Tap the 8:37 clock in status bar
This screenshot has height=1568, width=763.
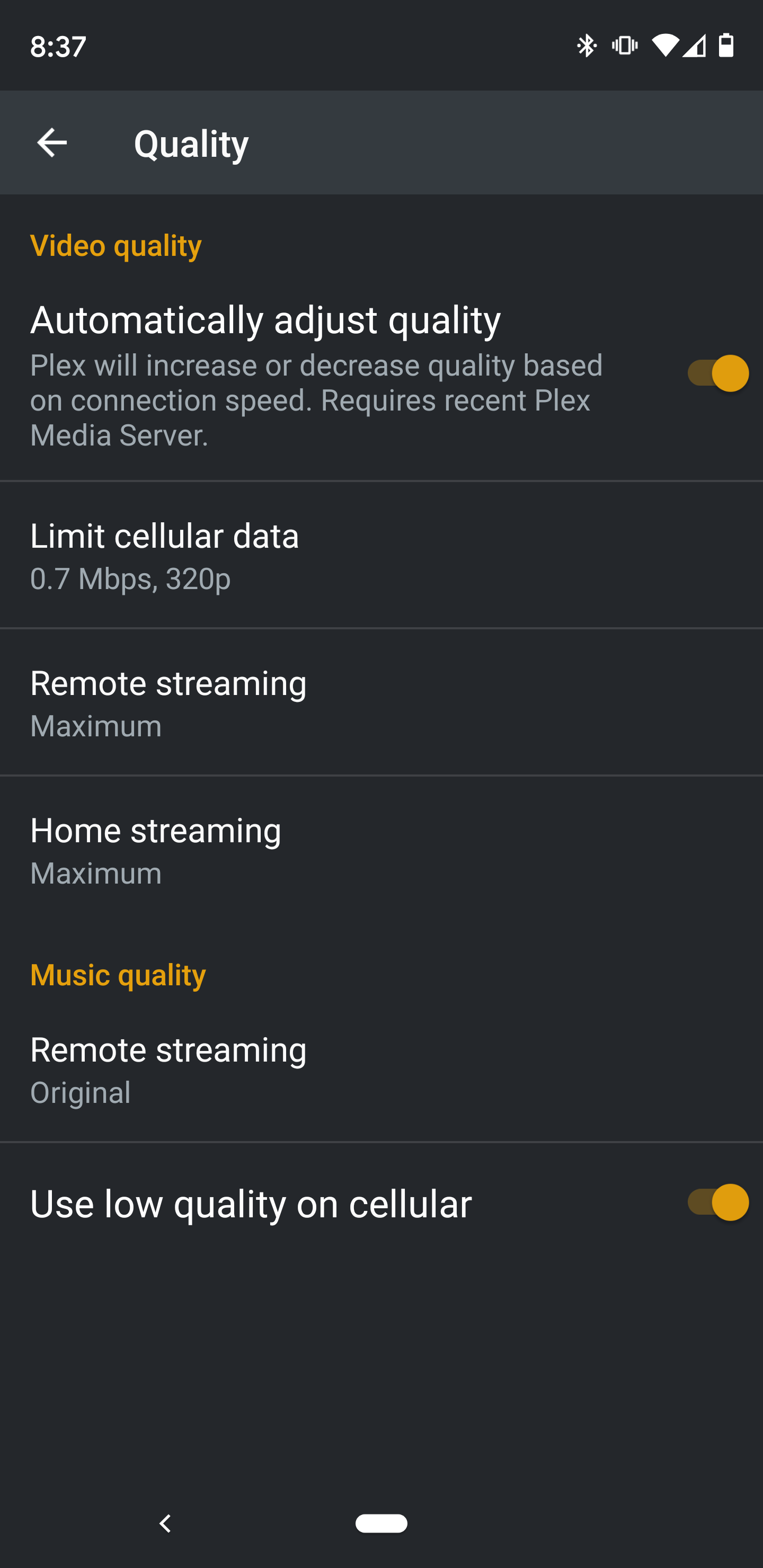(58, 46)
